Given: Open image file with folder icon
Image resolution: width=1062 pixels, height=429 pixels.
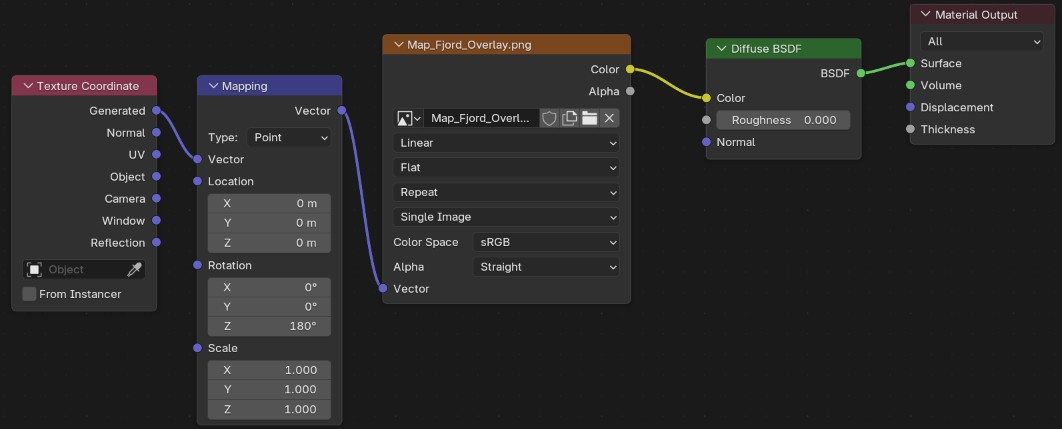Looking at the screenshot, I should tap(589, 118).
